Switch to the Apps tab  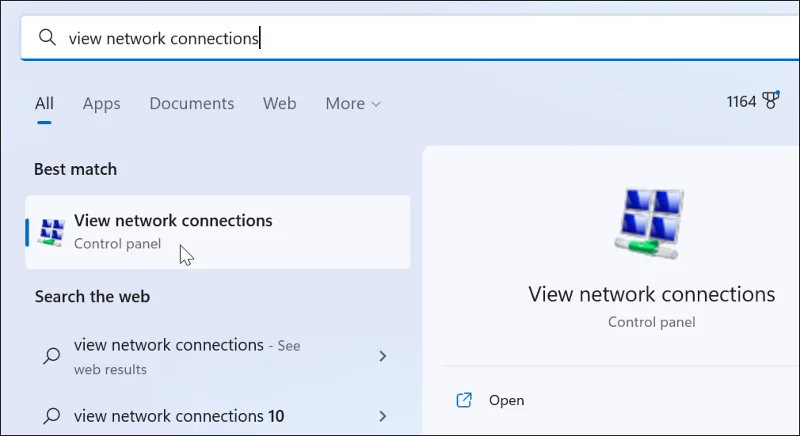[x=102, y=104]
